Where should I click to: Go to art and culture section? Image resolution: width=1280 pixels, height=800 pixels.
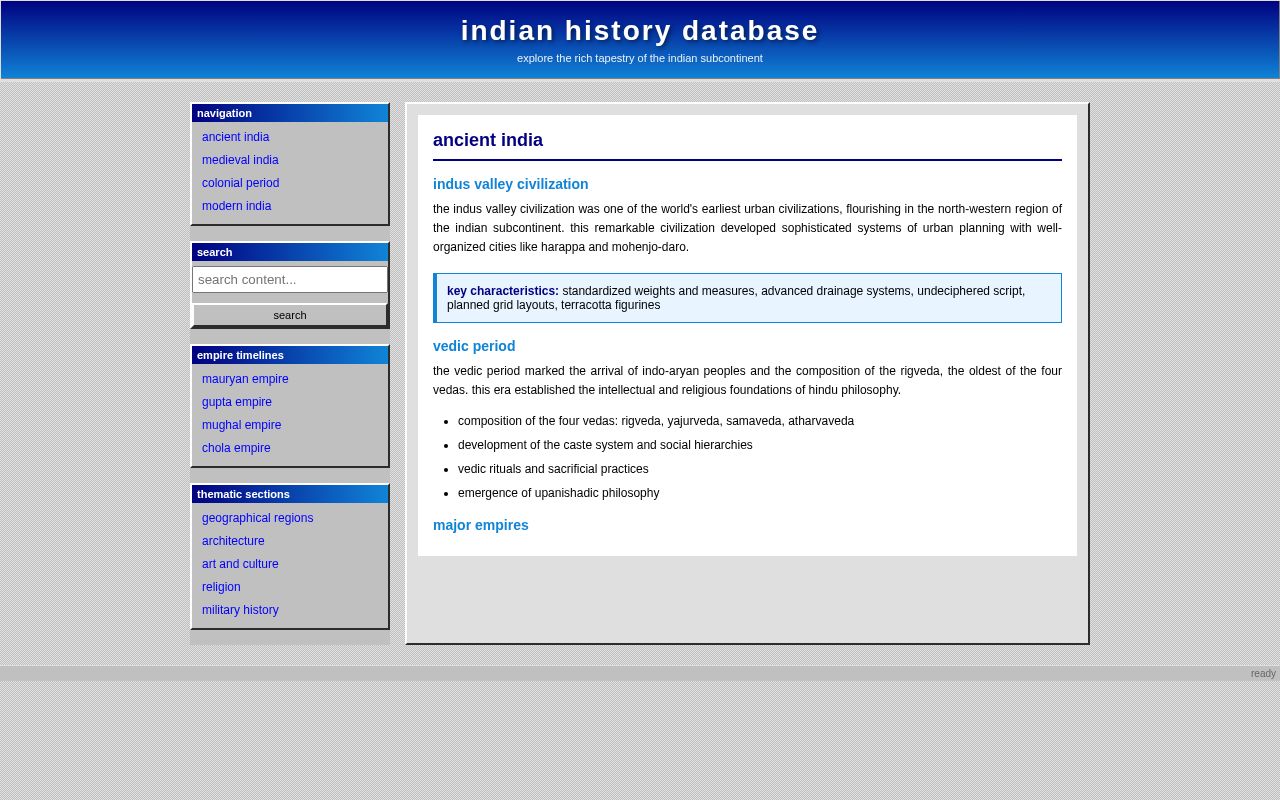[240, 564]
